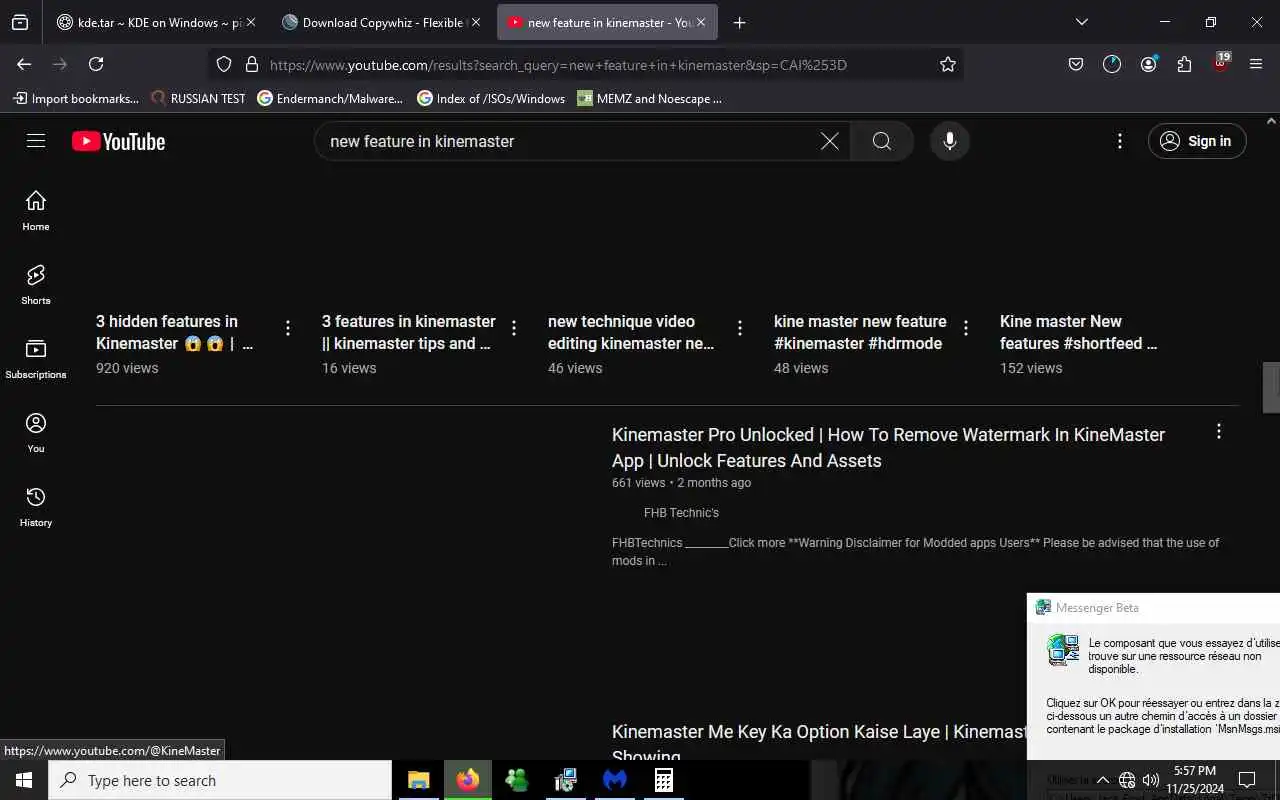The width and height of the screenshot is (1280, 800).
Task: Open Home in the YouTube sidebar
Action: 36,211
